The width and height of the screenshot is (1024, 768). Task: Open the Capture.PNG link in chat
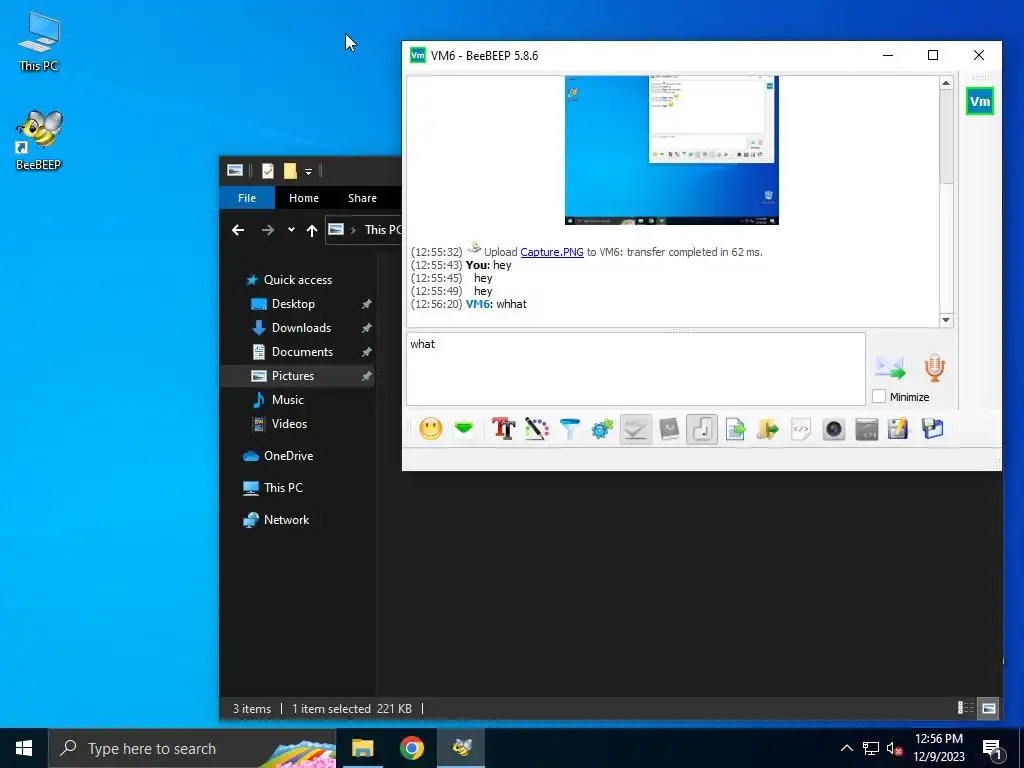click(552, 252)
